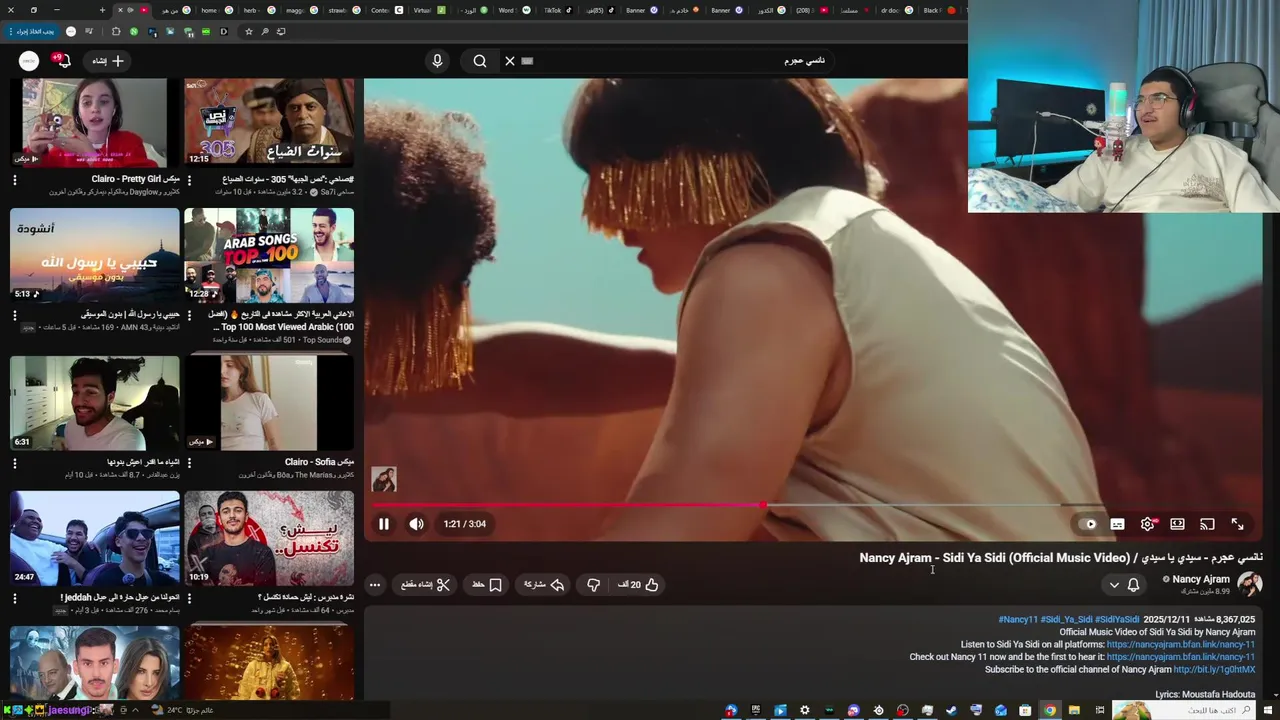This screenshot has width=1280, height=720.
Task: Open the Clairo - Sofia mix thumbnail
Action: coord(269,403)
